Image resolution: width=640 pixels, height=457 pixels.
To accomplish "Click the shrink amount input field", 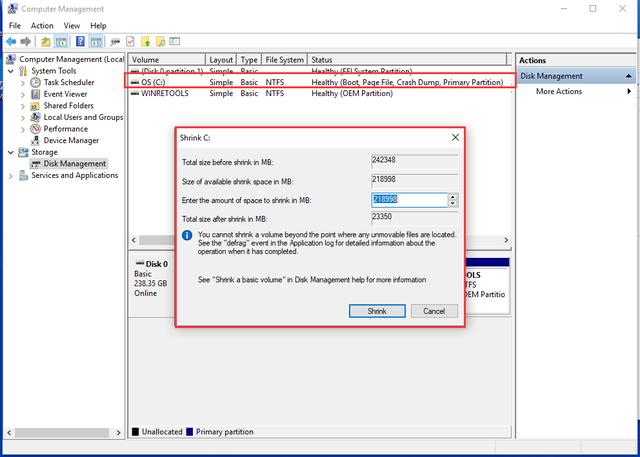I will click(410, 200).
